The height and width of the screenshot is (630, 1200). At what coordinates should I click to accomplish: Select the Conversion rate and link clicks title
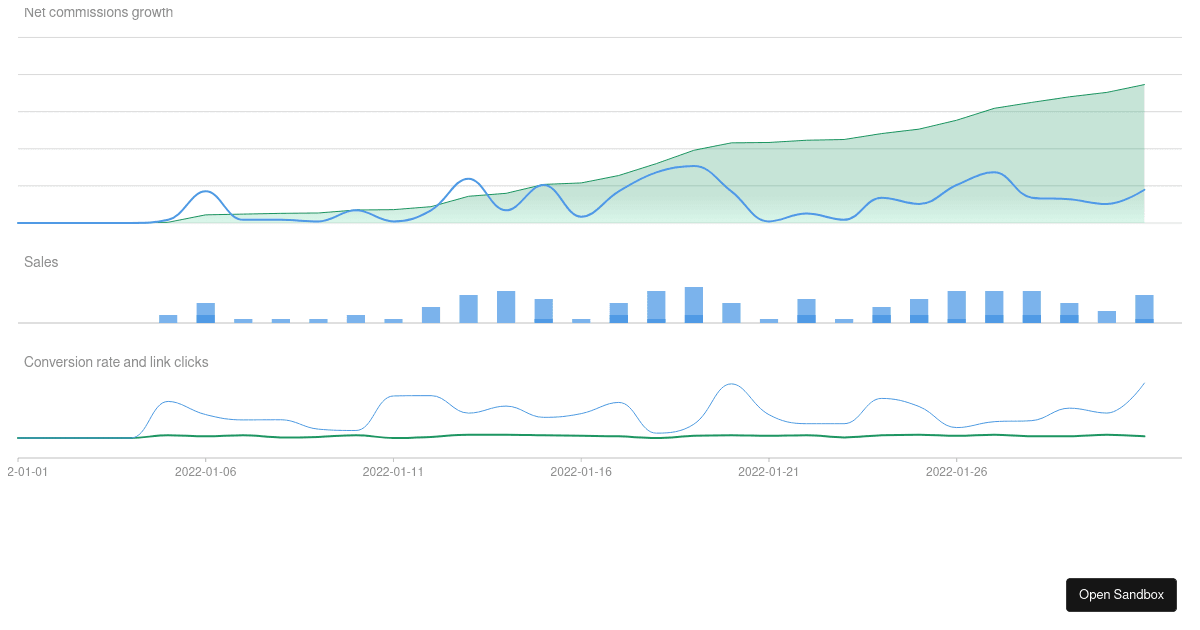(x=116, y=362)
